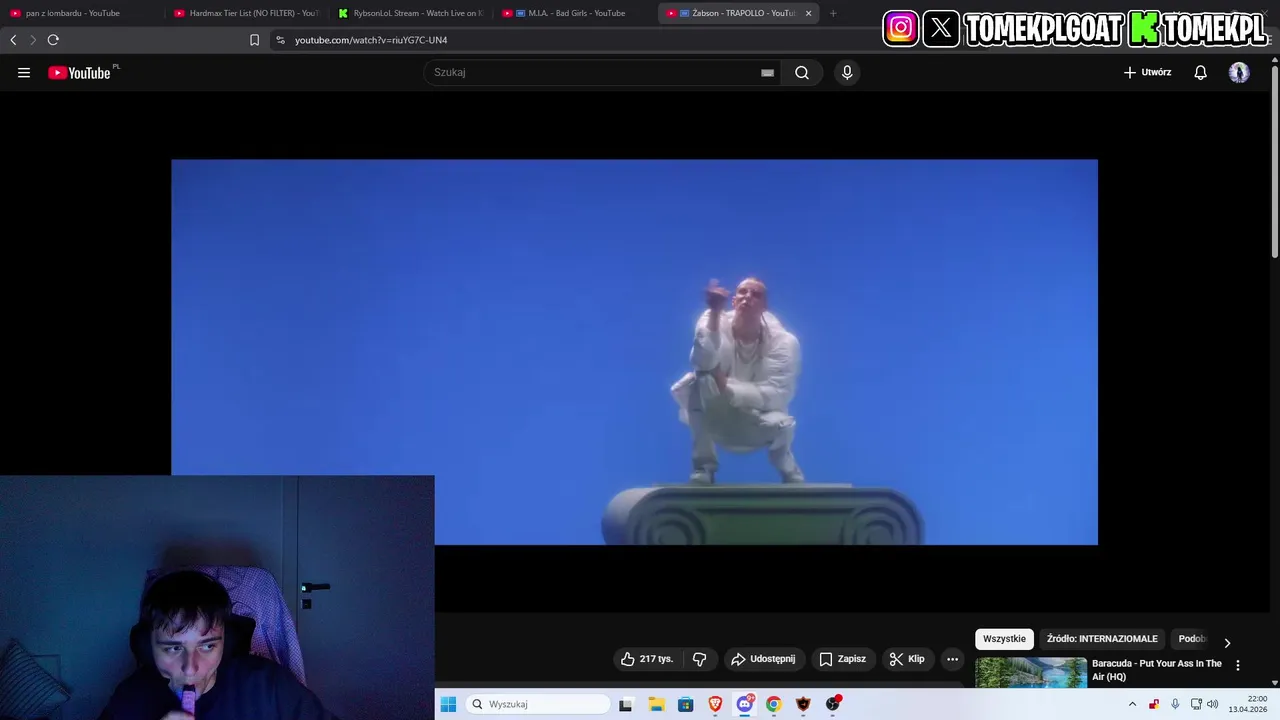The height and width of the screenshot is (720, 1280).
Task: Select the Wszystkie filter chip
Action: pyautogui.click(x=1004, y=639)
